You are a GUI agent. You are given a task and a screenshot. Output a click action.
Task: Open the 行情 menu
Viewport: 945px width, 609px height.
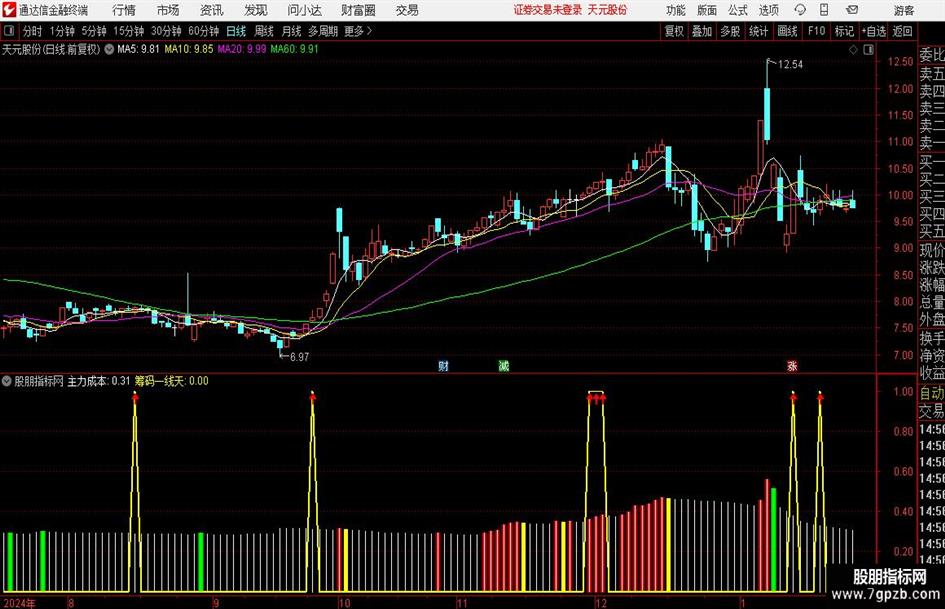pyautogui.click(x=124, y=10)
